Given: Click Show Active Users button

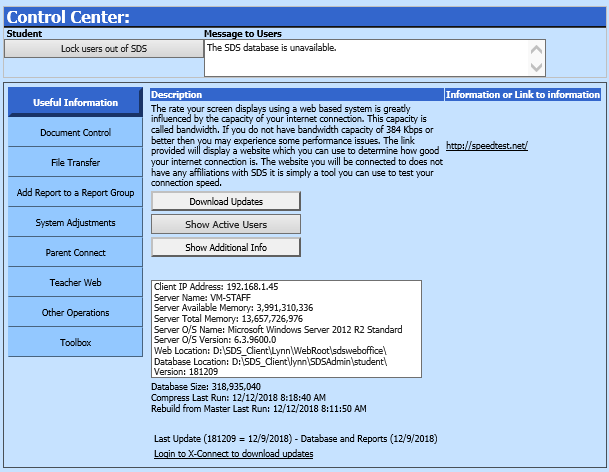Looking at the screenshot, I should click(225, 224).
